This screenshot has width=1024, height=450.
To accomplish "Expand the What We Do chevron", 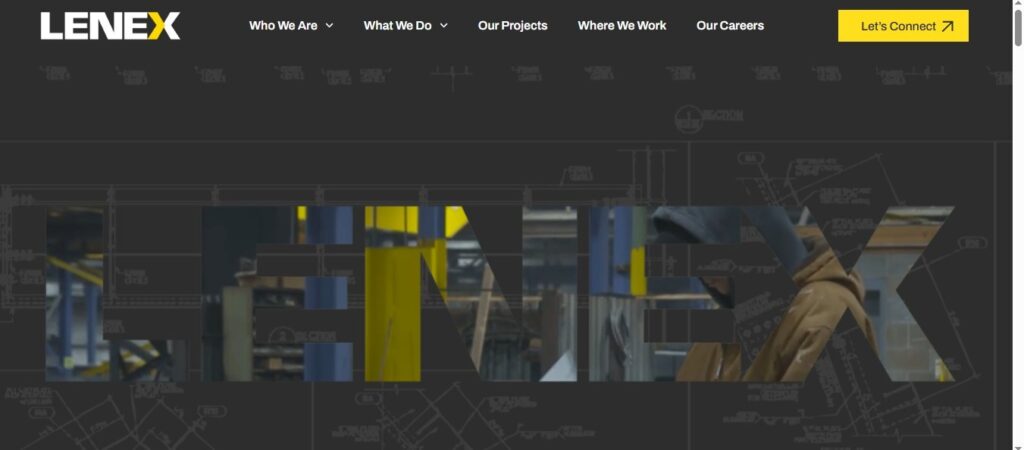I will [443, 25].
